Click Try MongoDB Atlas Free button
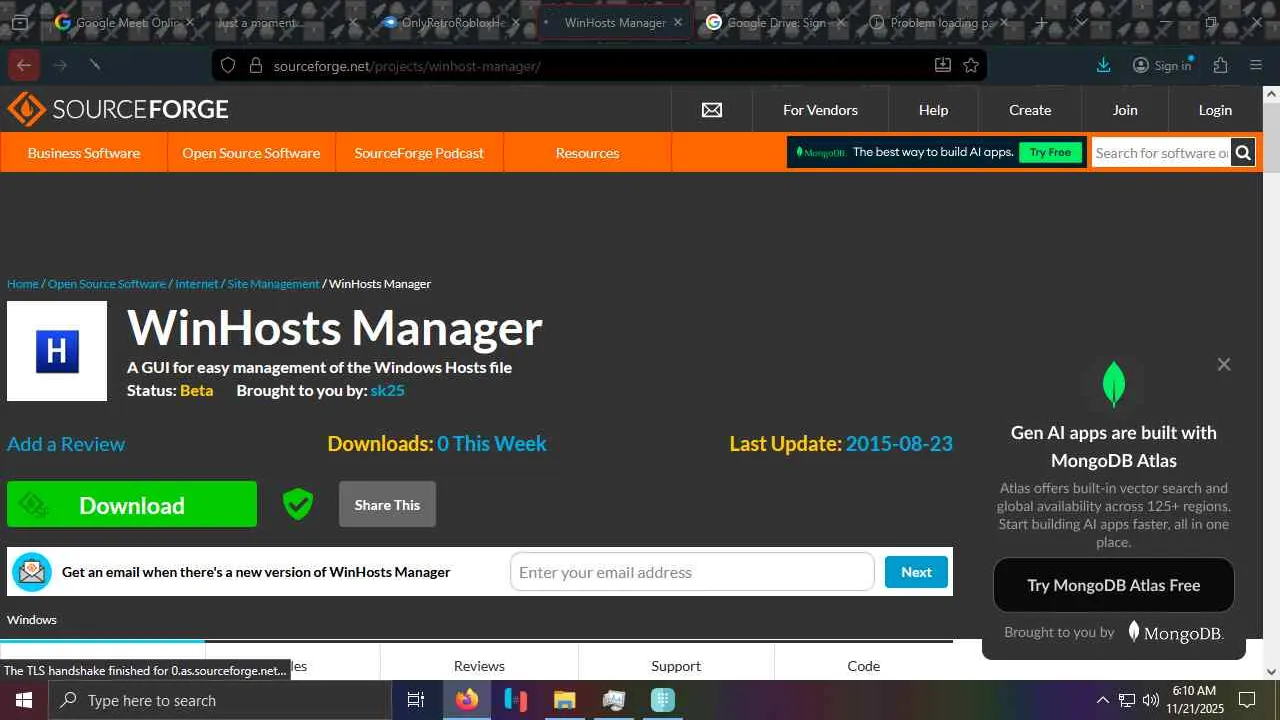Image resolution: width=1280 pixels, height=720 pixels. (1114, 585)
